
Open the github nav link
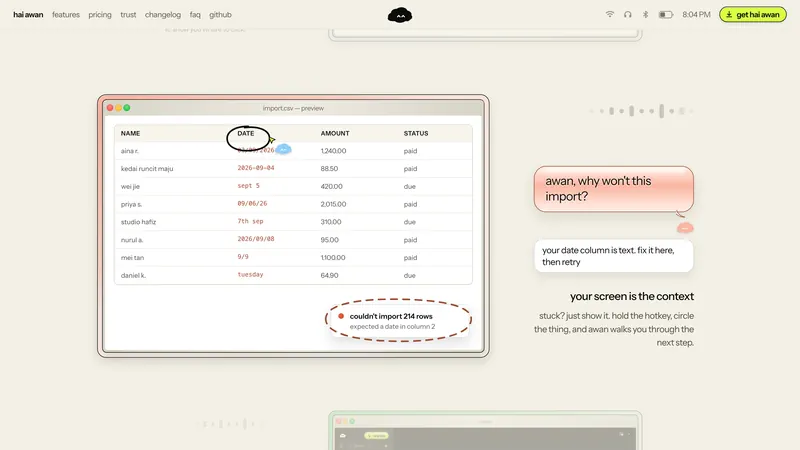[220, 15]
